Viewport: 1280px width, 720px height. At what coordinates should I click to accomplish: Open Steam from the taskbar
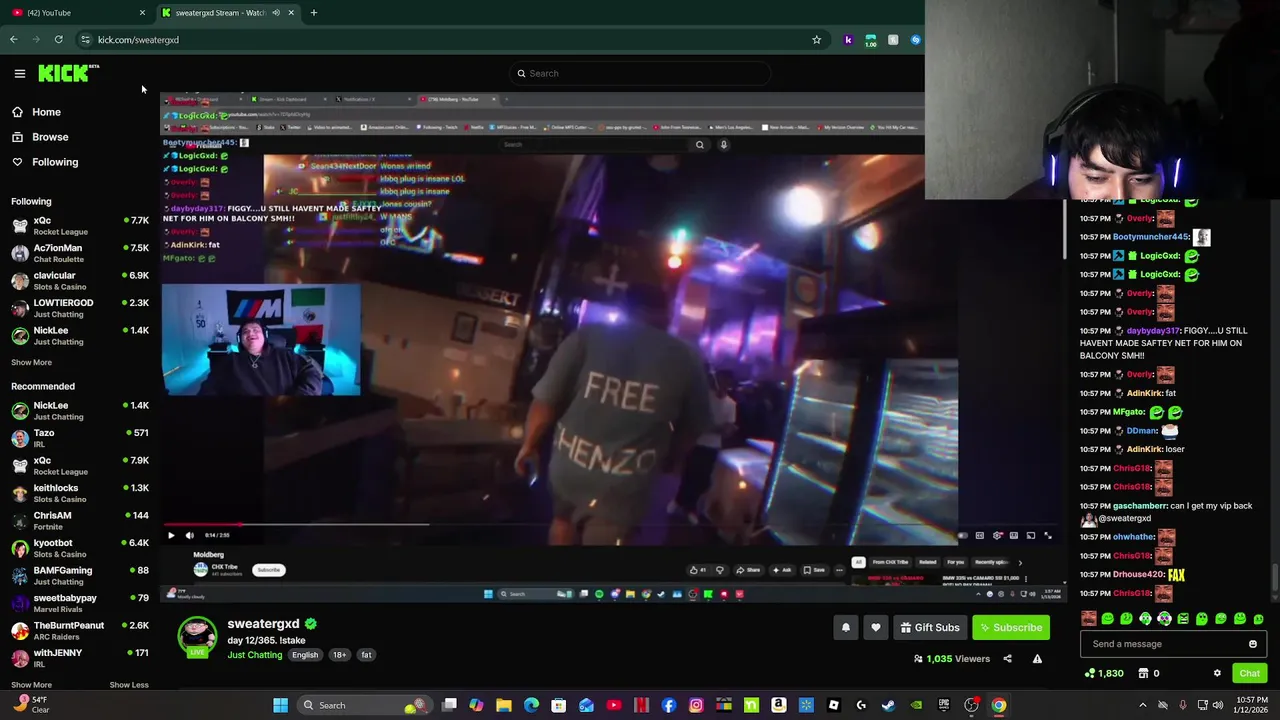coord(888,705)
